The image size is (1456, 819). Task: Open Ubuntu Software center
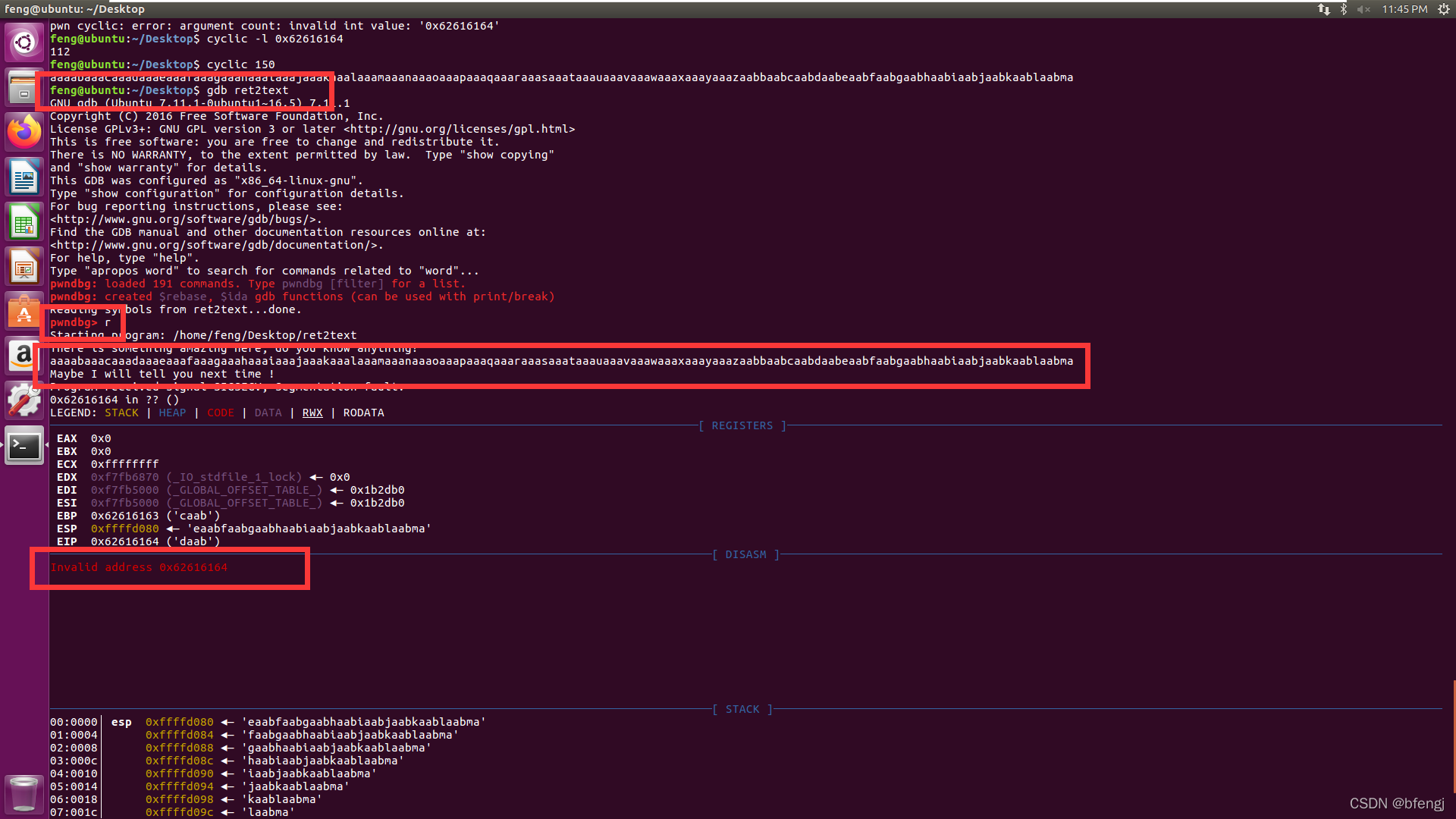click(x=24, y=311)
